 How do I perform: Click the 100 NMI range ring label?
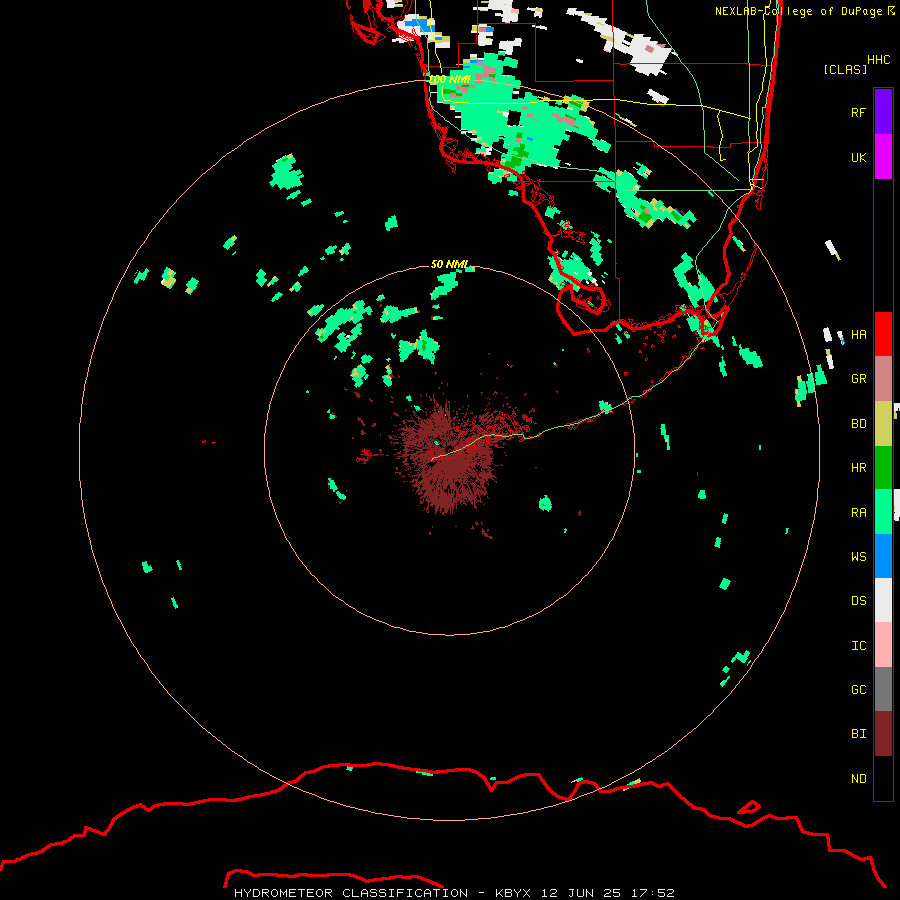pyautogui.click(x=450, y=79)
